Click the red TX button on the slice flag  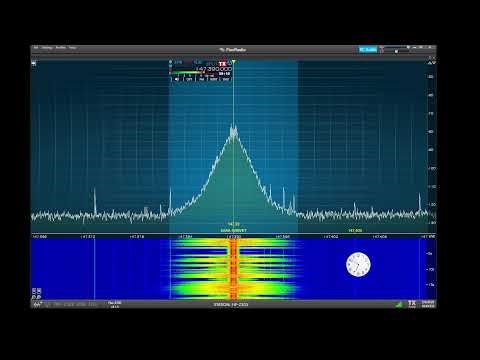[222, 64]
